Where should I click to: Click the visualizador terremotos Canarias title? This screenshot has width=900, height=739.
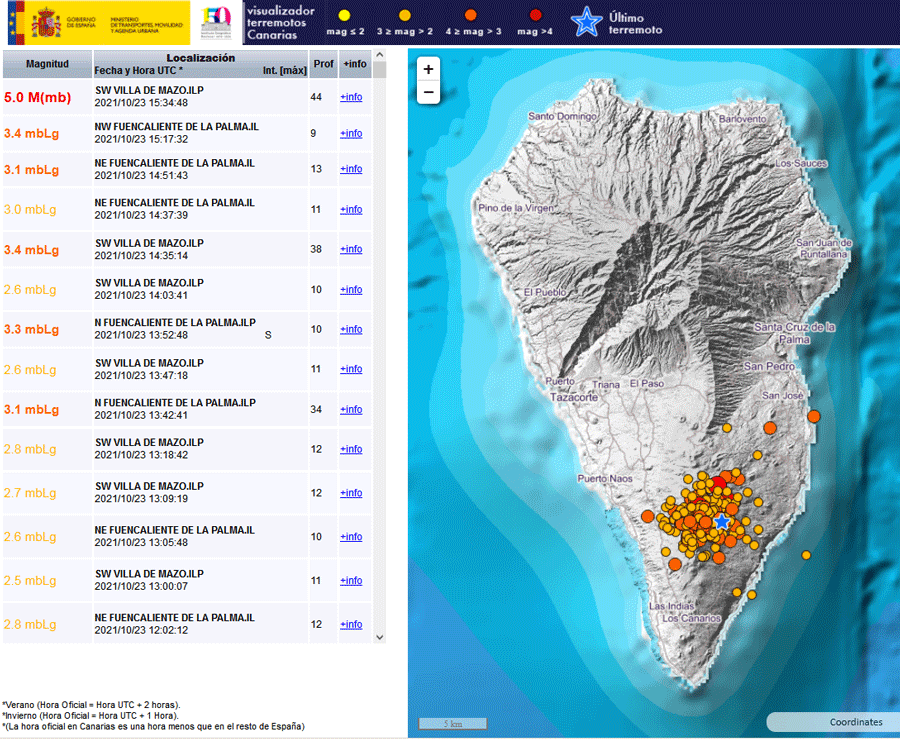pos(281,23)
